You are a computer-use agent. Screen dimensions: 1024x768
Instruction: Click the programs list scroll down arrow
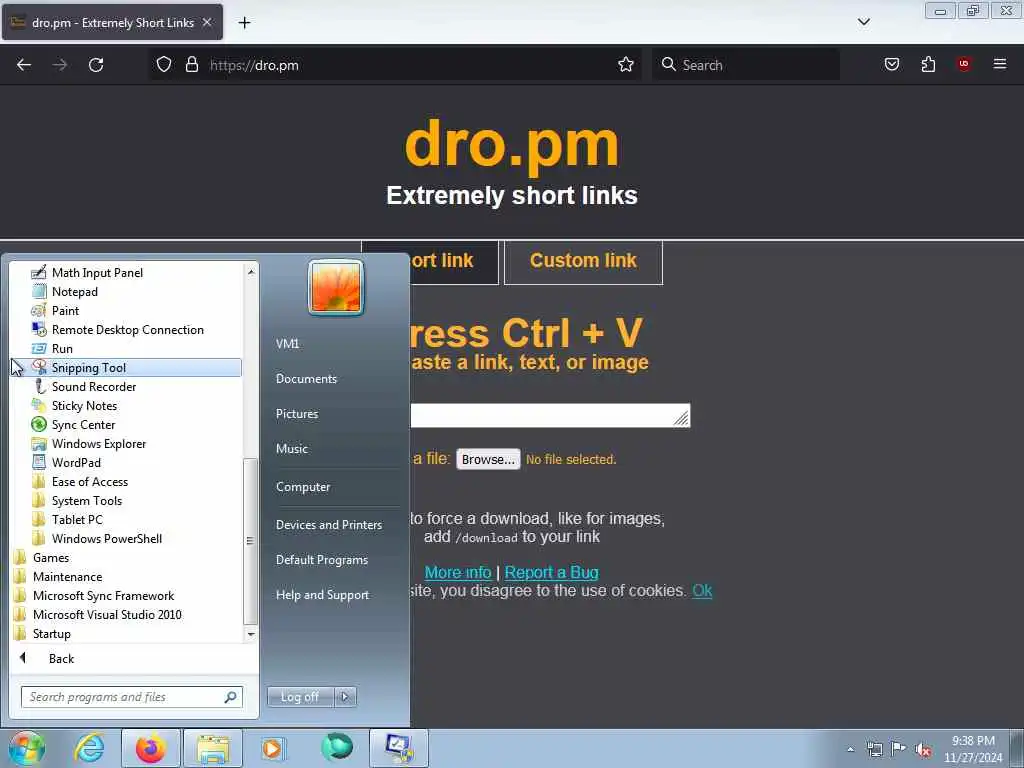point(251,634)
